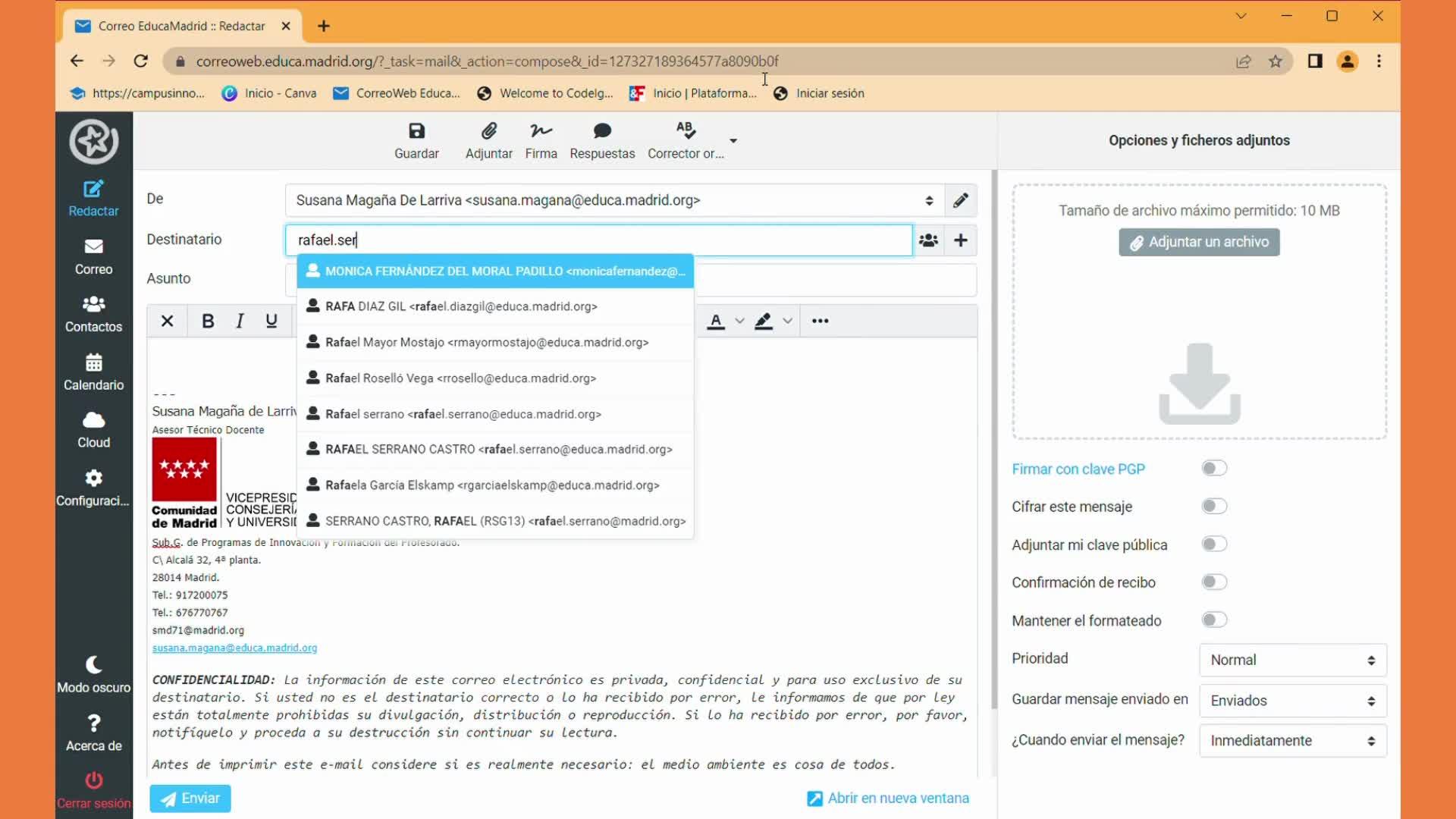The image size is (1456, 819).
Task: Toggle Modo oscuro dark mode
Action: click(x=93, y=674)
